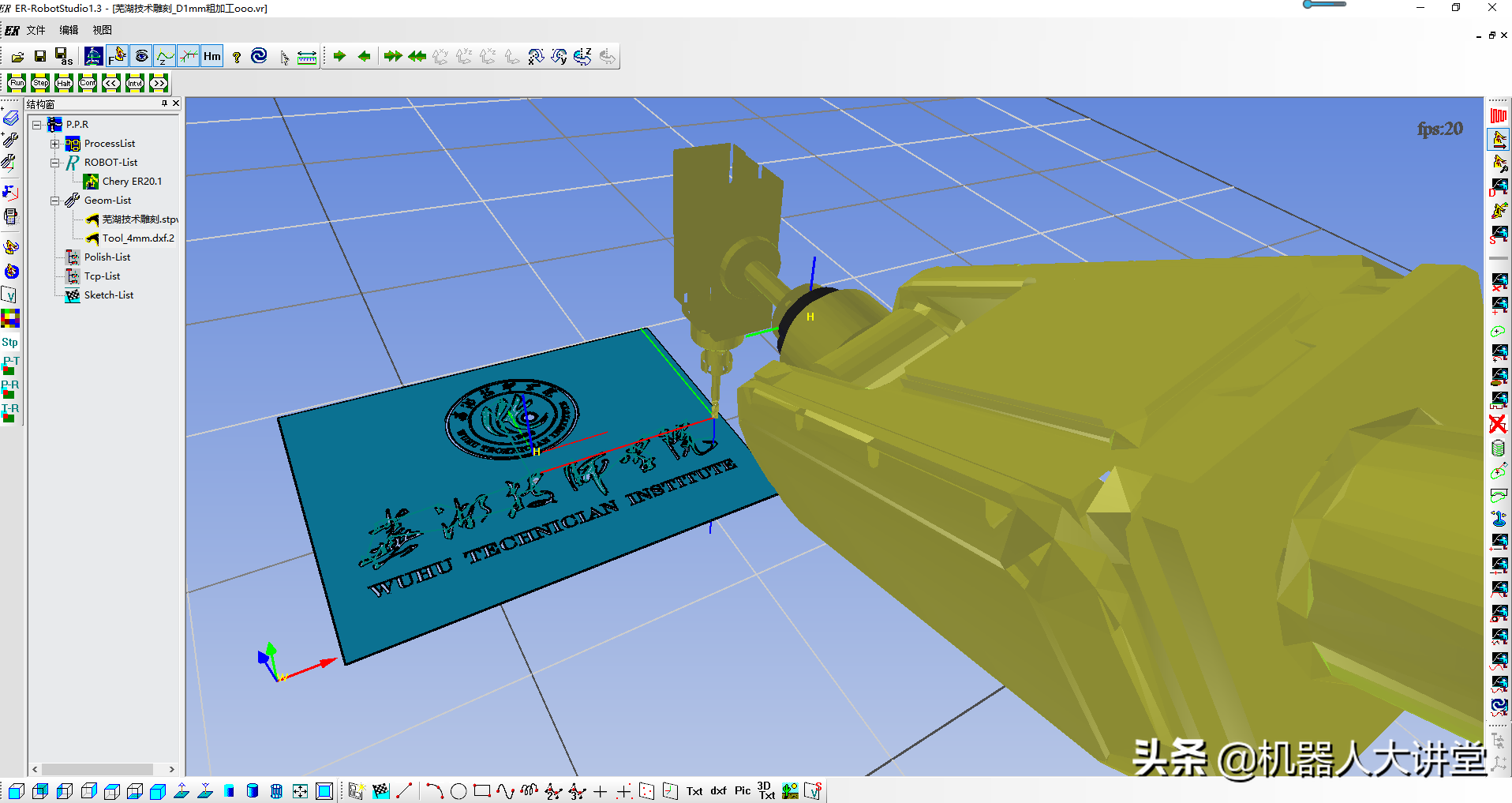Image resolution: width=1512 pixels, height=803 pixels.
Task: Click the P-R sidebar icon
Action: (x=10, y=388)
